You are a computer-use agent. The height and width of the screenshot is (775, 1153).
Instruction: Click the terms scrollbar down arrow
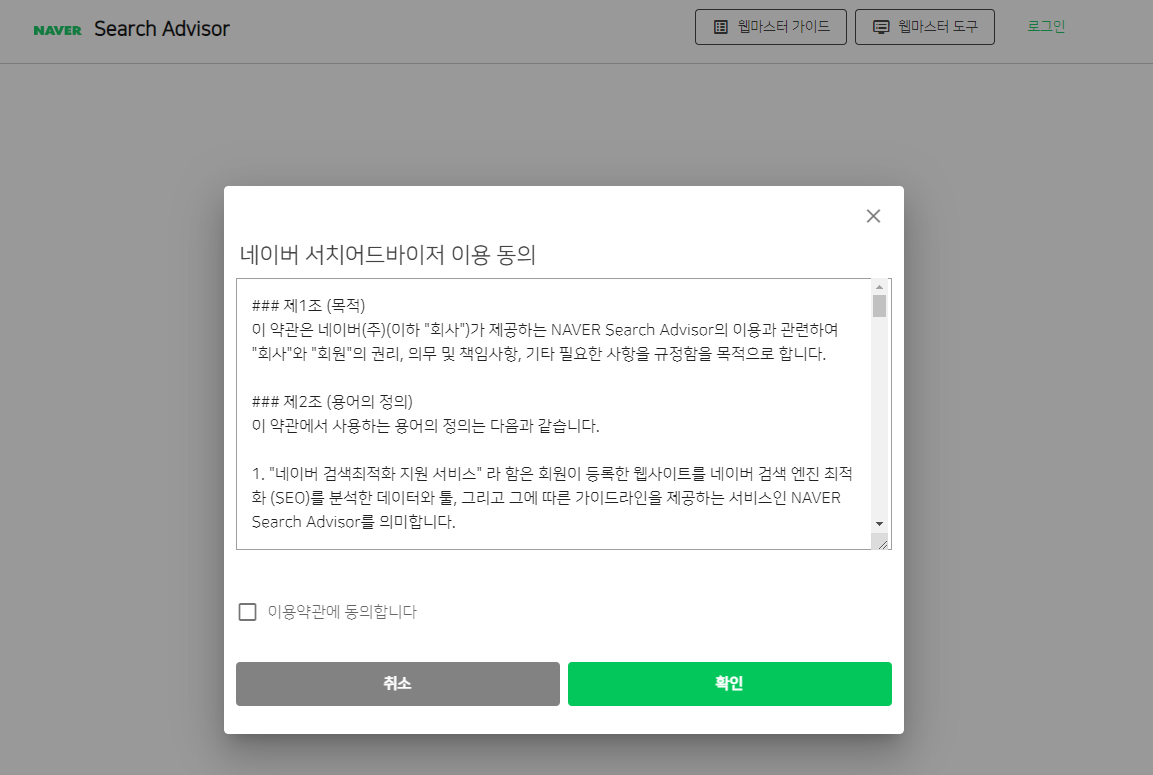pos(879,524)
